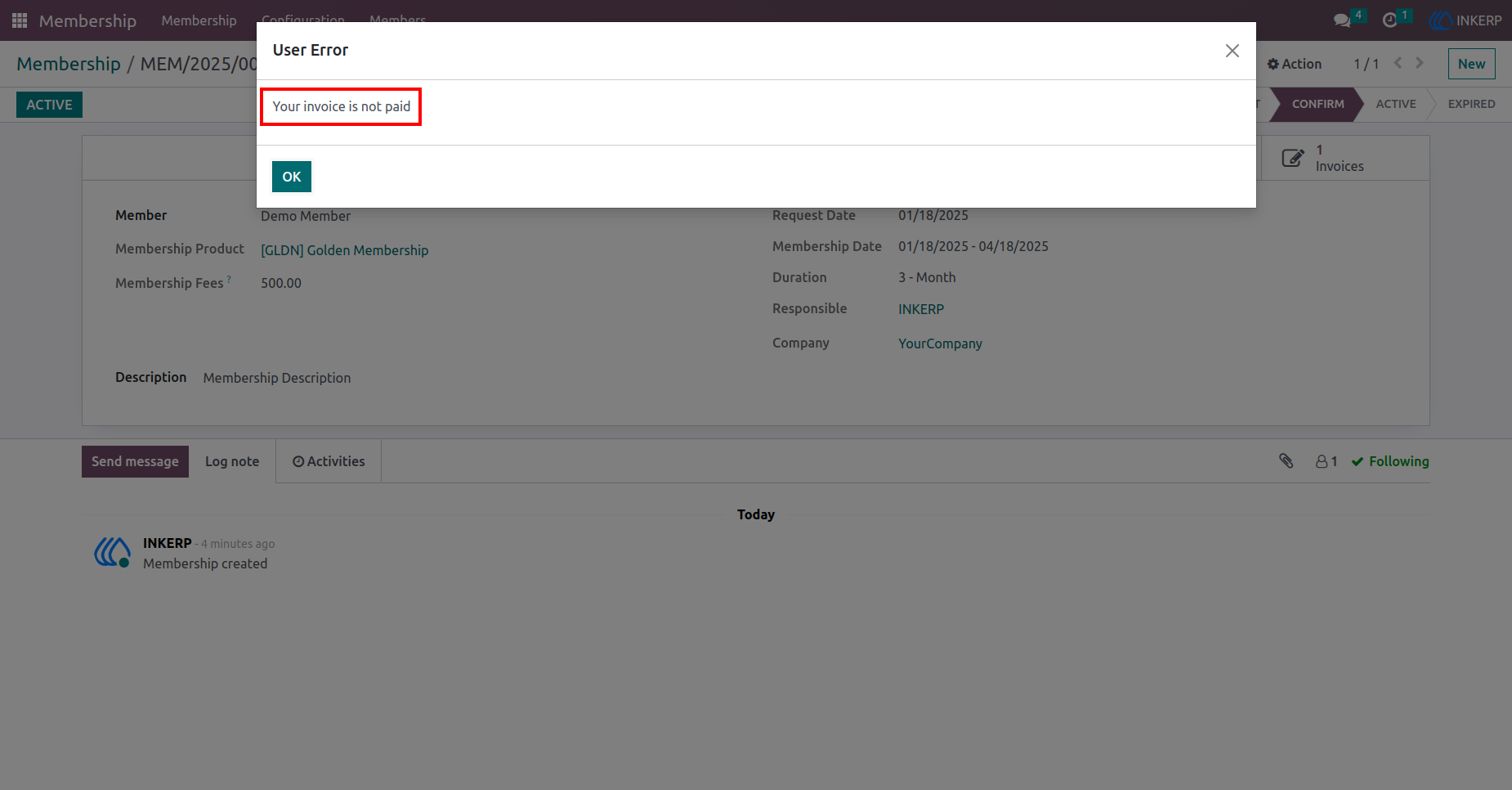The width and height of the screenshot is (1512, 790).
Task: Open the Activities tab in chatter
Action: 329,461
